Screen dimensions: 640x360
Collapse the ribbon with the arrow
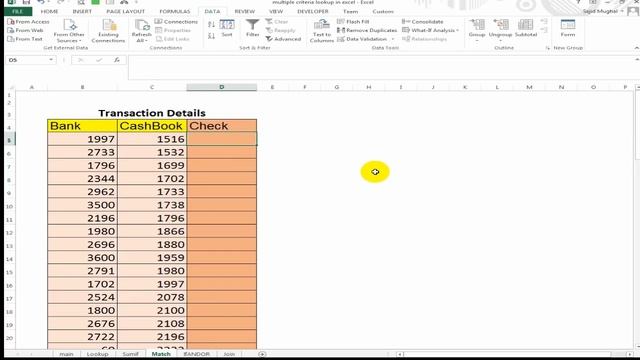tap(636, 48)
